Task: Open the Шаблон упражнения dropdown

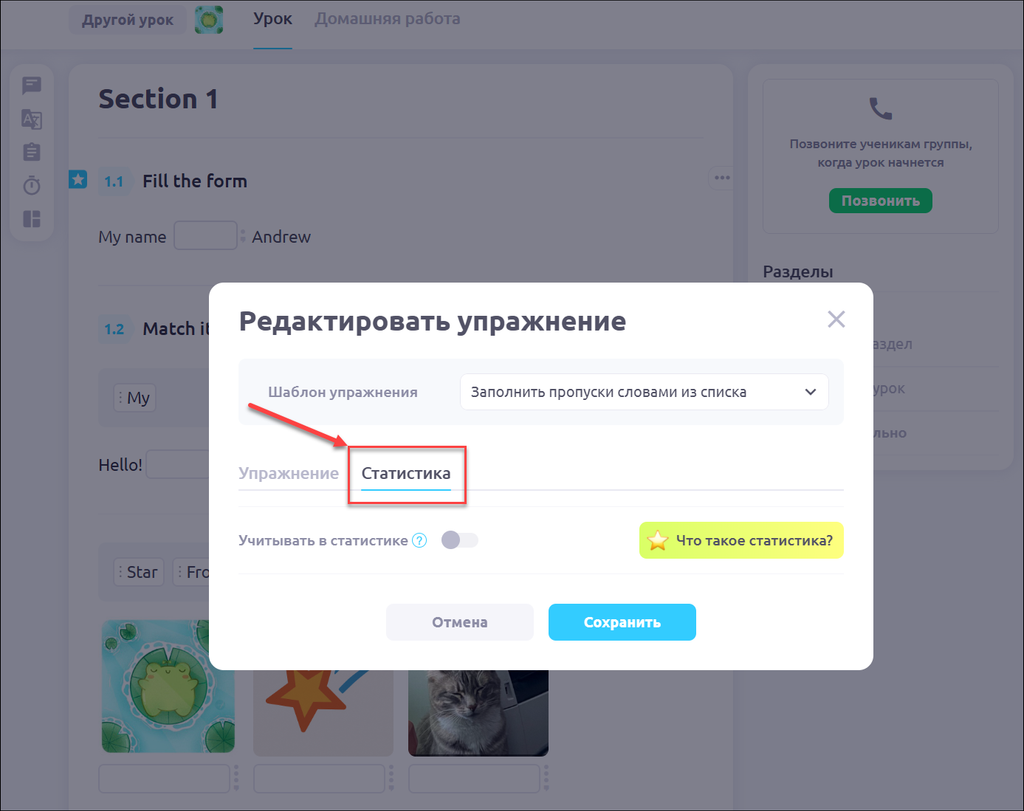Action: point(644,392)
